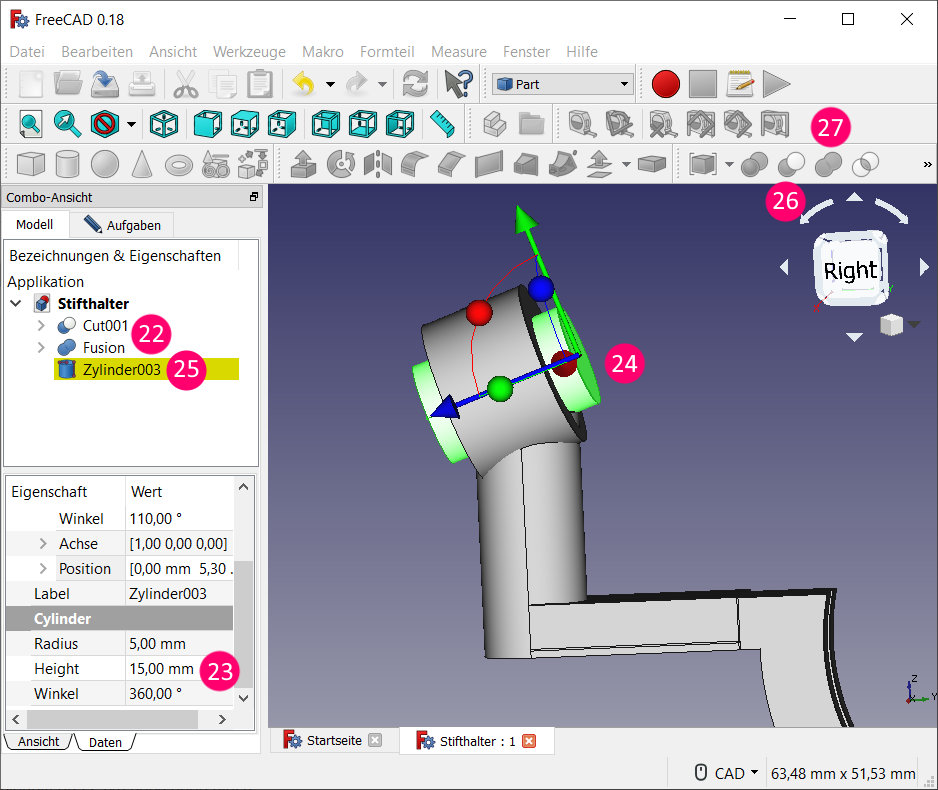The width and height of the screenshot is (938, 790).
Task: Click the Fit all content view icon
Action: 31,124
